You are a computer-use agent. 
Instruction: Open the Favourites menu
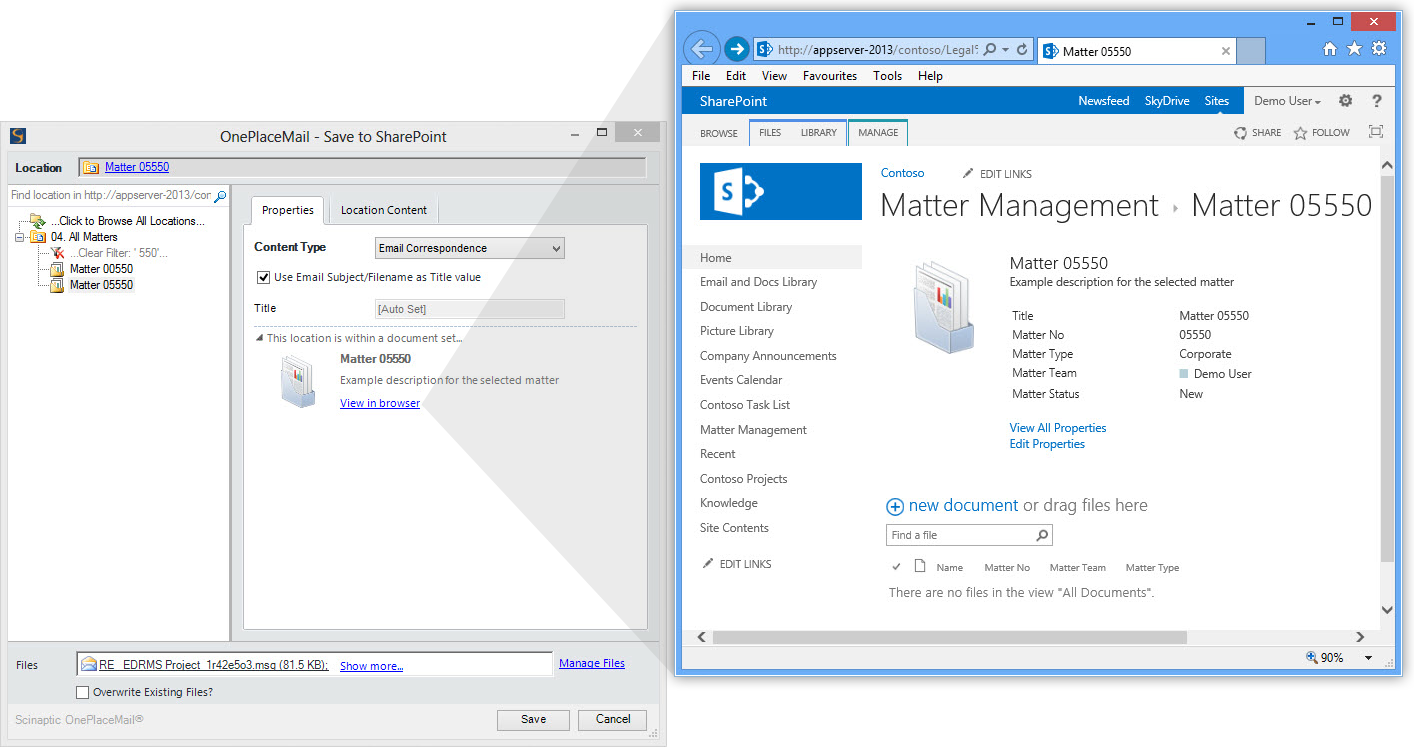point(829,75)
